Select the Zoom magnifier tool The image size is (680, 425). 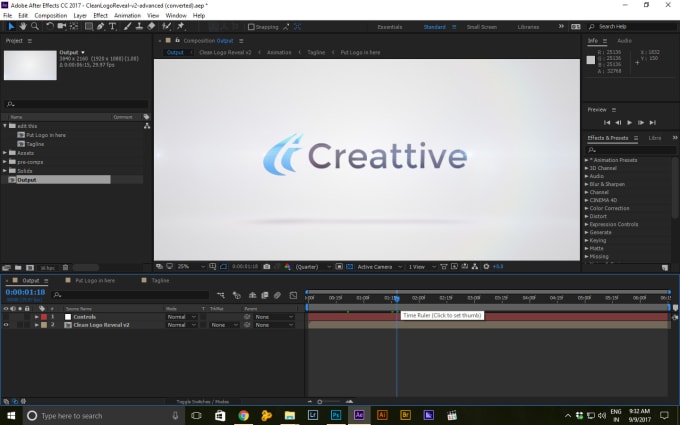click(35, 26)
